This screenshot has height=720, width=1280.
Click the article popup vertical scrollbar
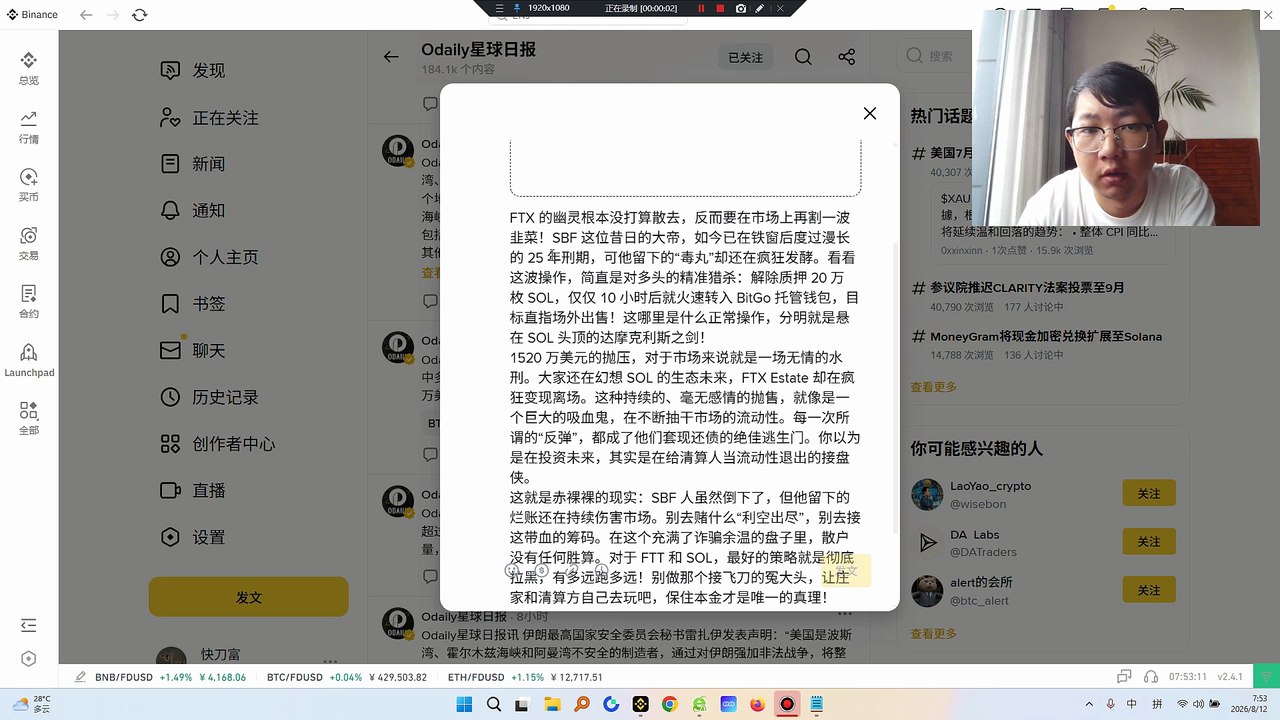tap(895, 390)
